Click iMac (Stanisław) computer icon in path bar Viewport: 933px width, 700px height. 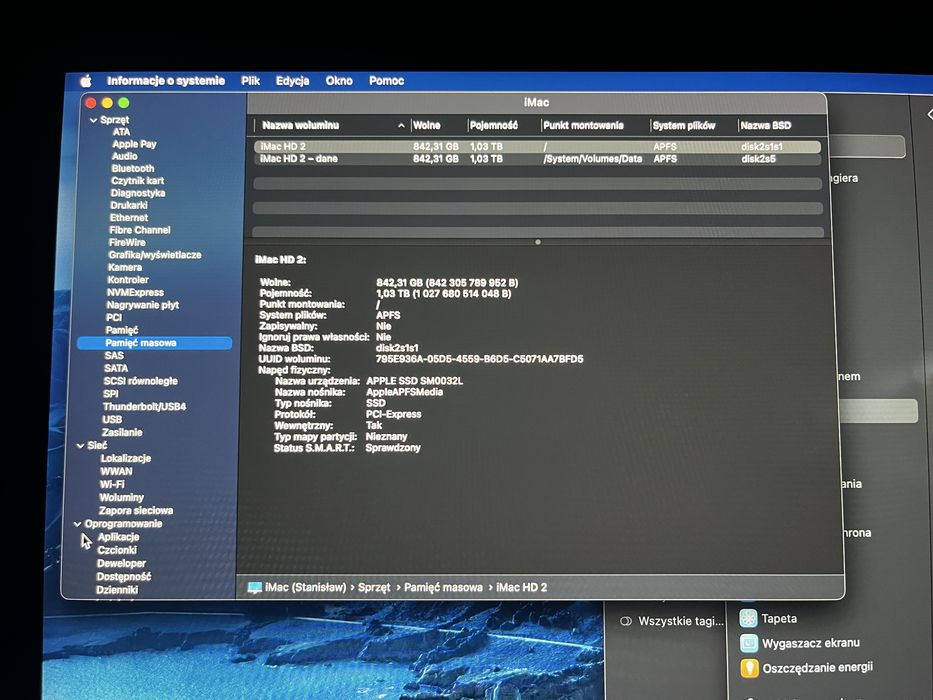(x=255, y=588)
